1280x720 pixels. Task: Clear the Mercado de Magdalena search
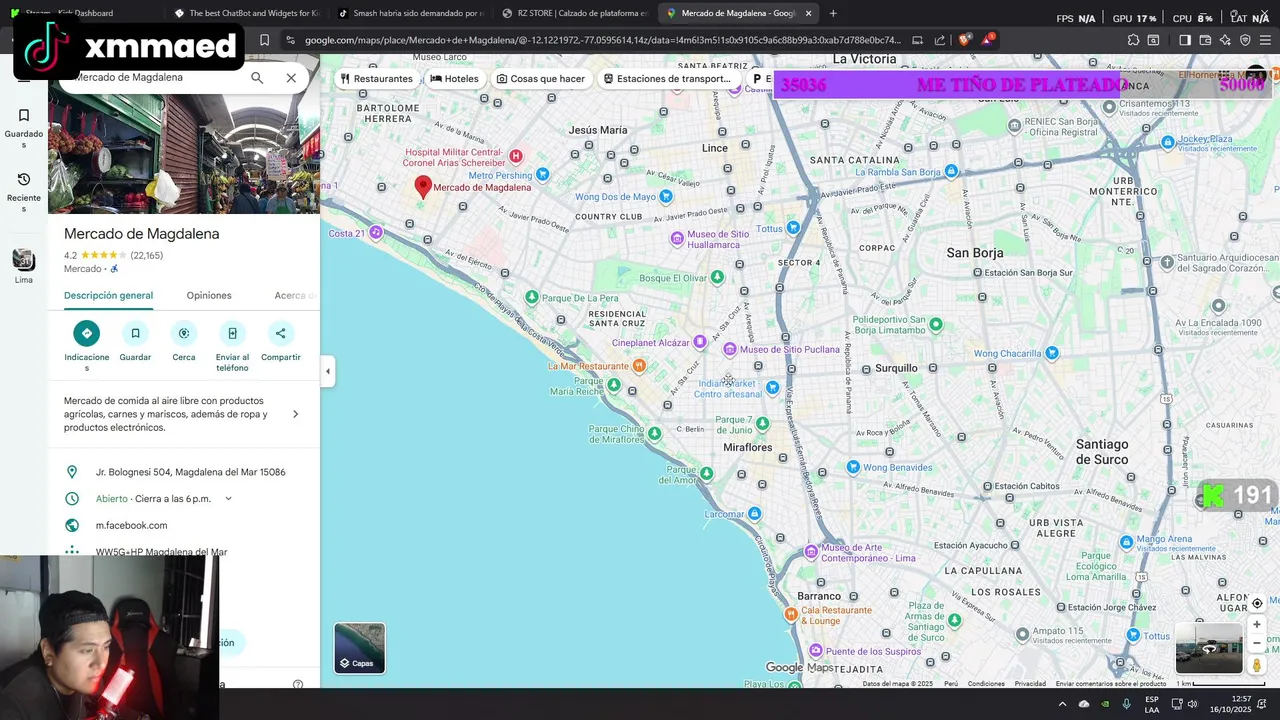(291, 78)
